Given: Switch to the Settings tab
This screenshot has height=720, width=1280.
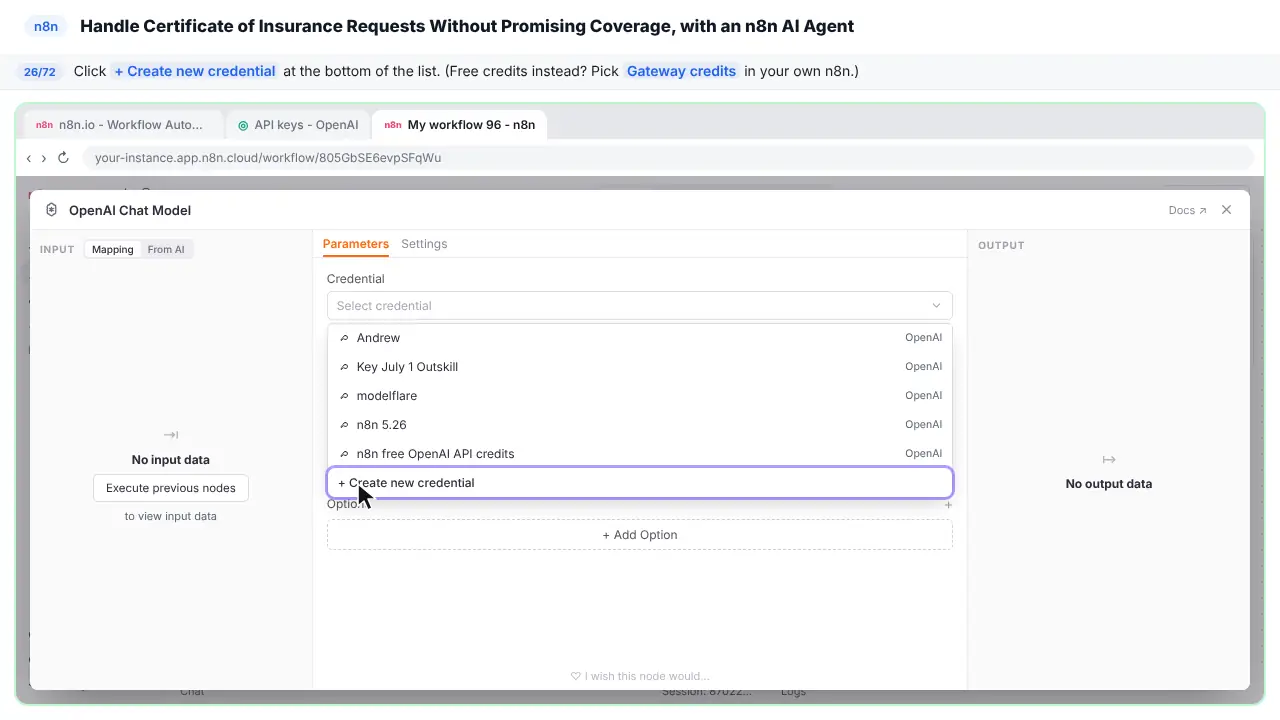Looking at the screenshot, I should tap(424, 244).
